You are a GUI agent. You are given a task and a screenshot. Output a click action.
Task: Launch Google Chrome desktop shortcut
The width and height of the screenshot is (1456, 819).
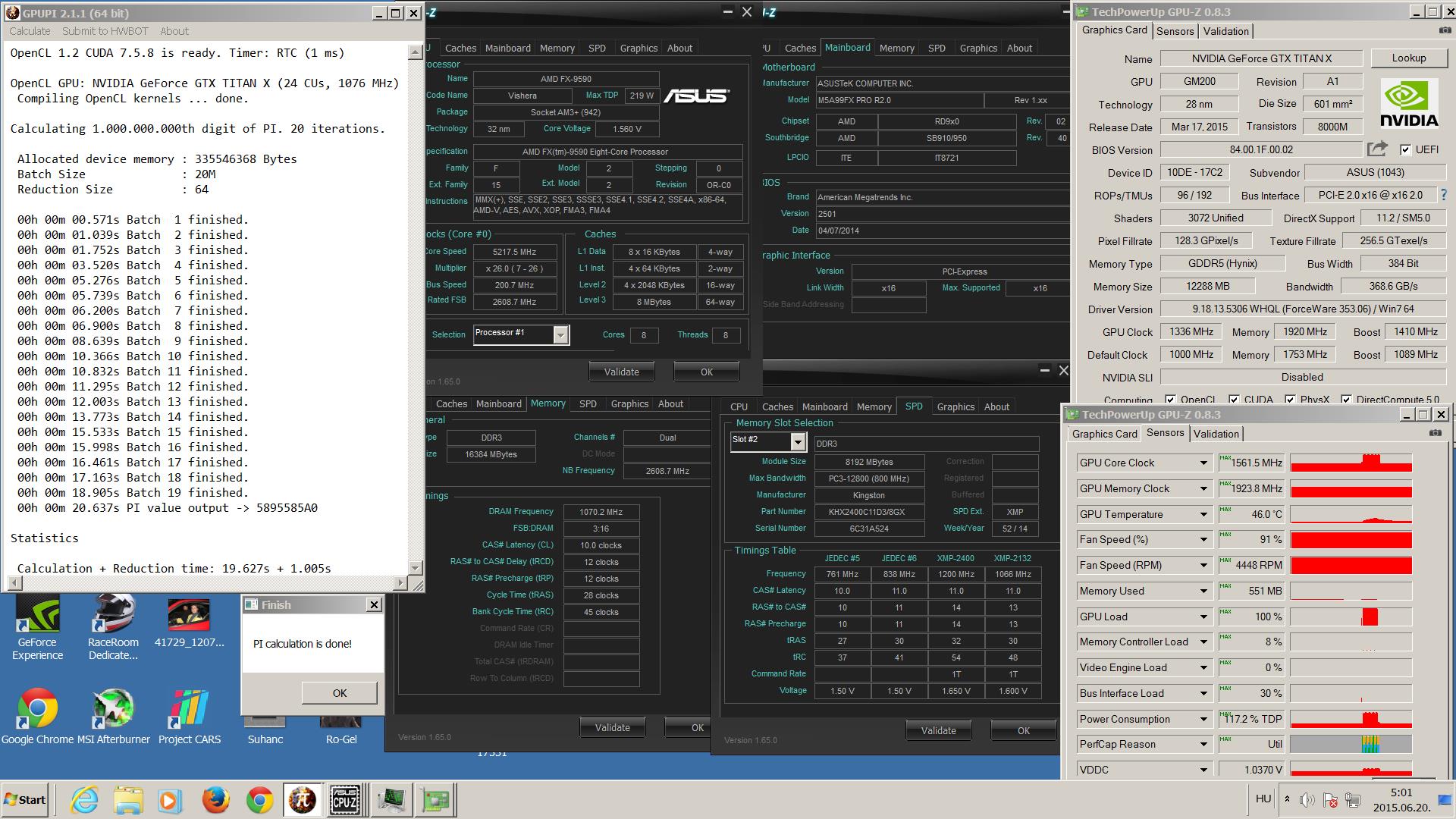tap(38, 717)
